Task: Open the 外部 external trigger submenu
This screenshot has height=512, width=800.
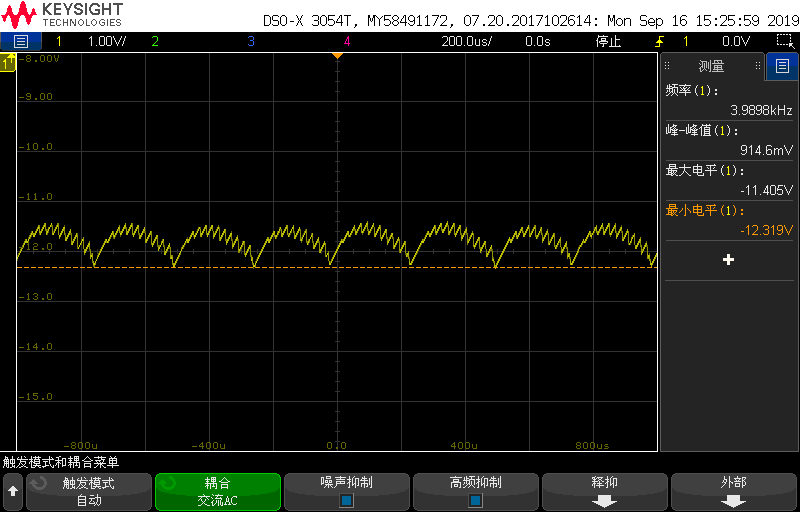Action: coord(734,492)
